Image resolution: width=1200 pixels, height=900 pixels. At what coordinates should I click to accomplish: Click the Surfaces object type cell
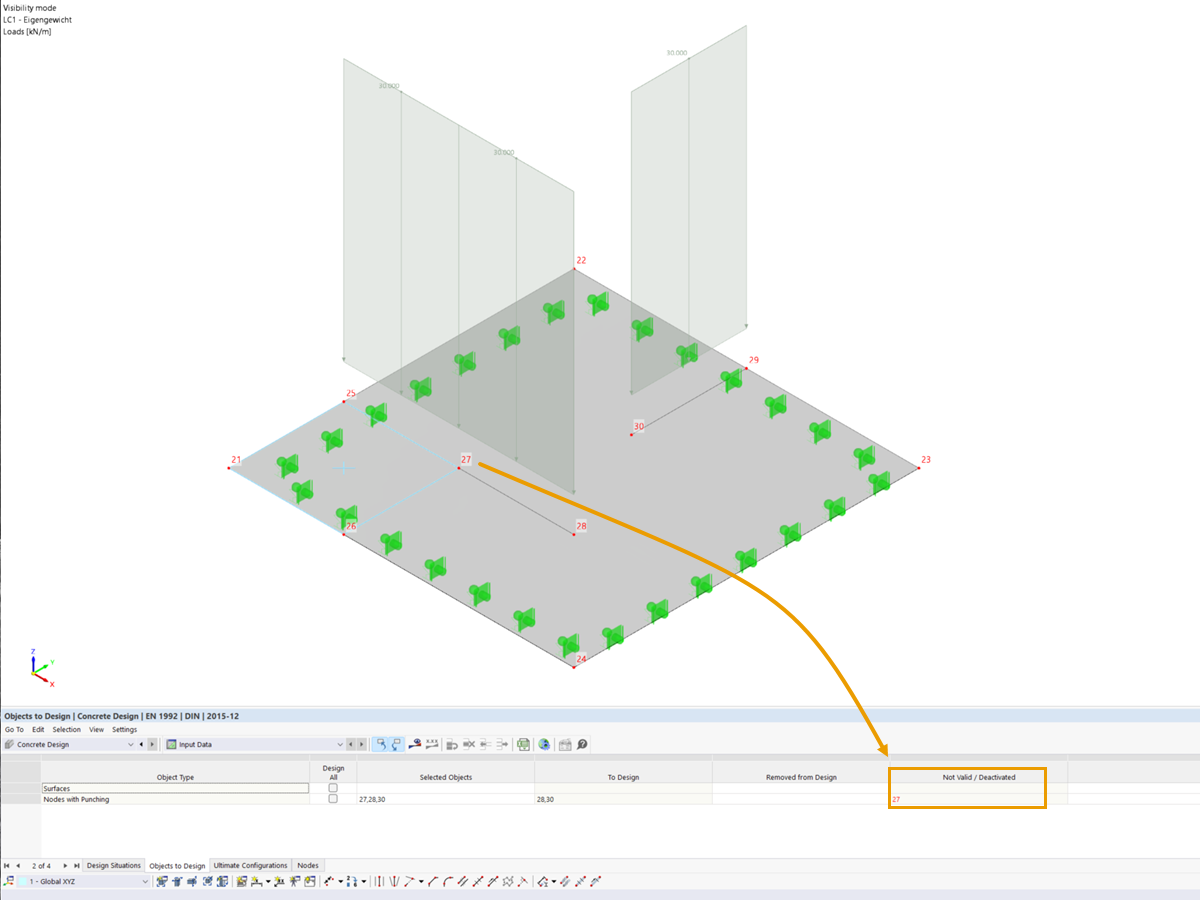click(x=175, y=788)
